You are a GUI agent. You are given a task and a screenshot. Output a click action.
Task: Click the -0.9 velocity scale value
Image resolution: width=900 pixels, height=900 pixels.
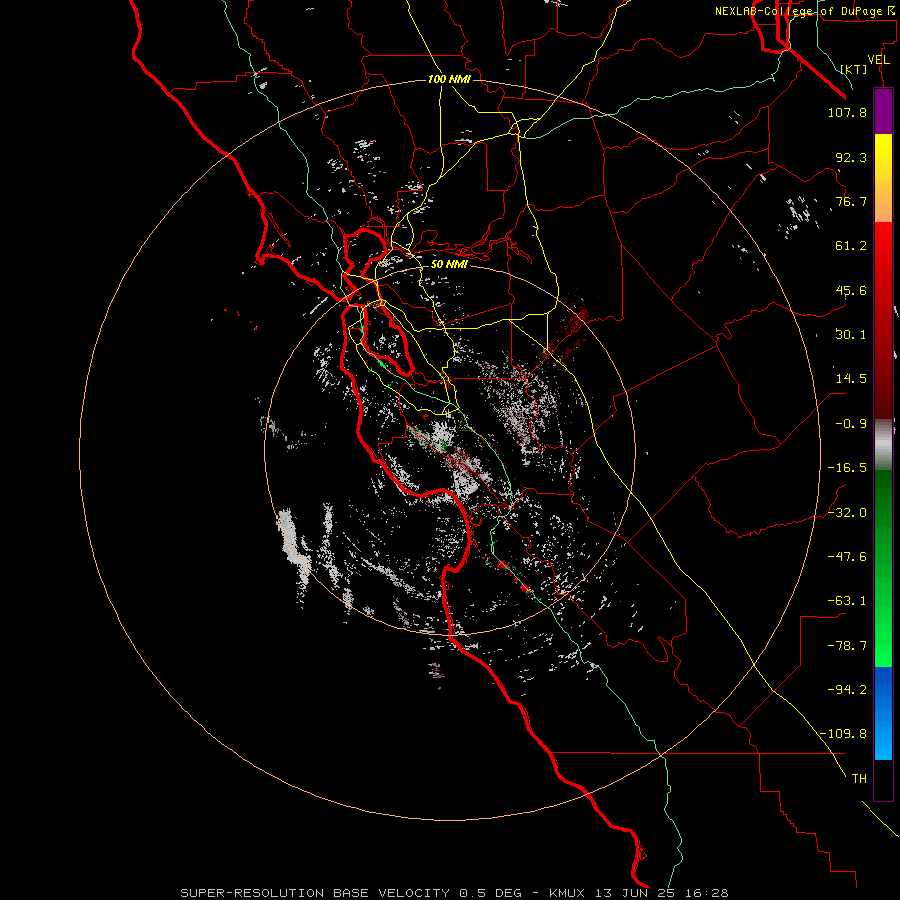pos(851,424)
